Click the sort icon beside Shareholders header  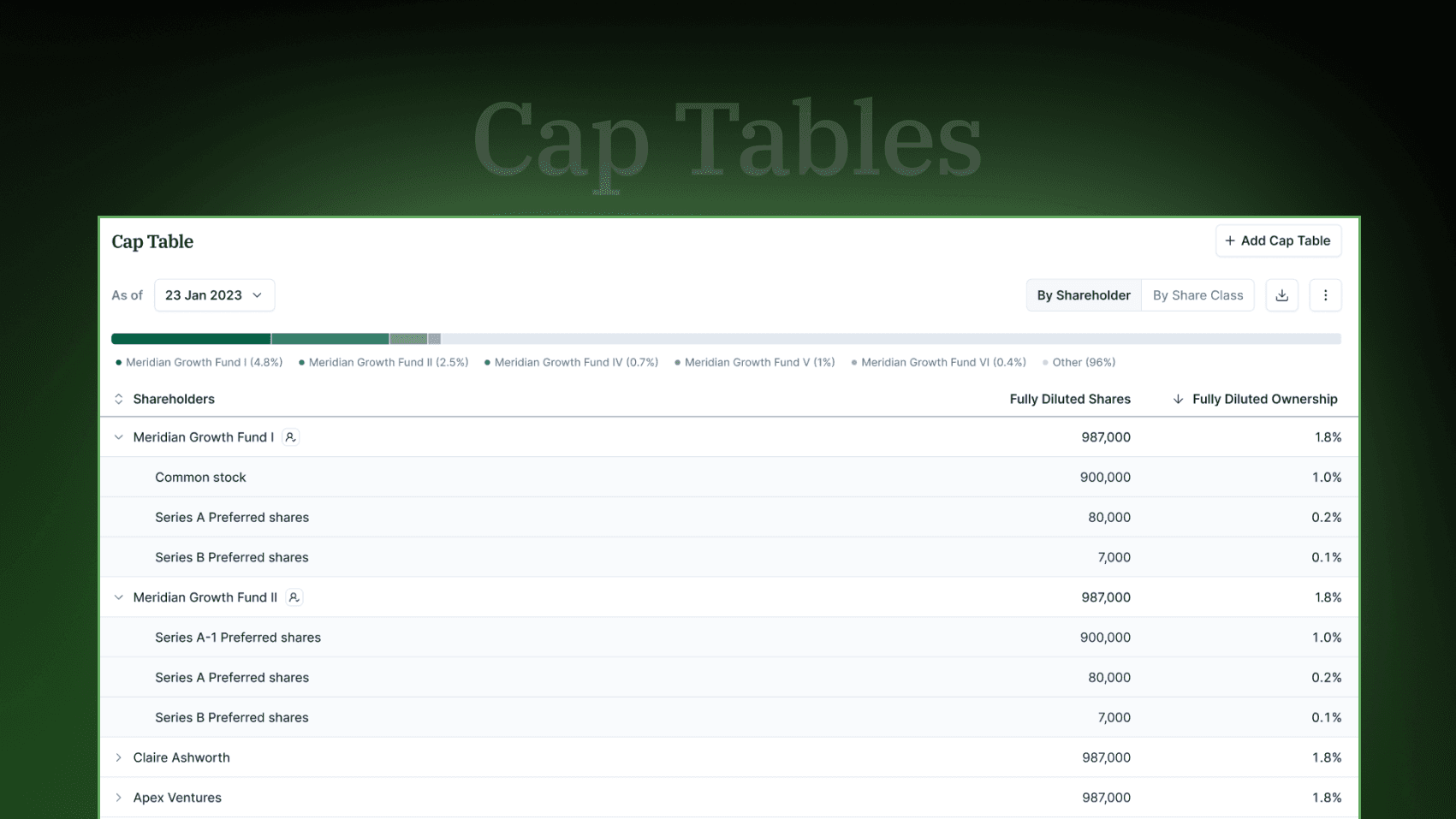(119, 399)
